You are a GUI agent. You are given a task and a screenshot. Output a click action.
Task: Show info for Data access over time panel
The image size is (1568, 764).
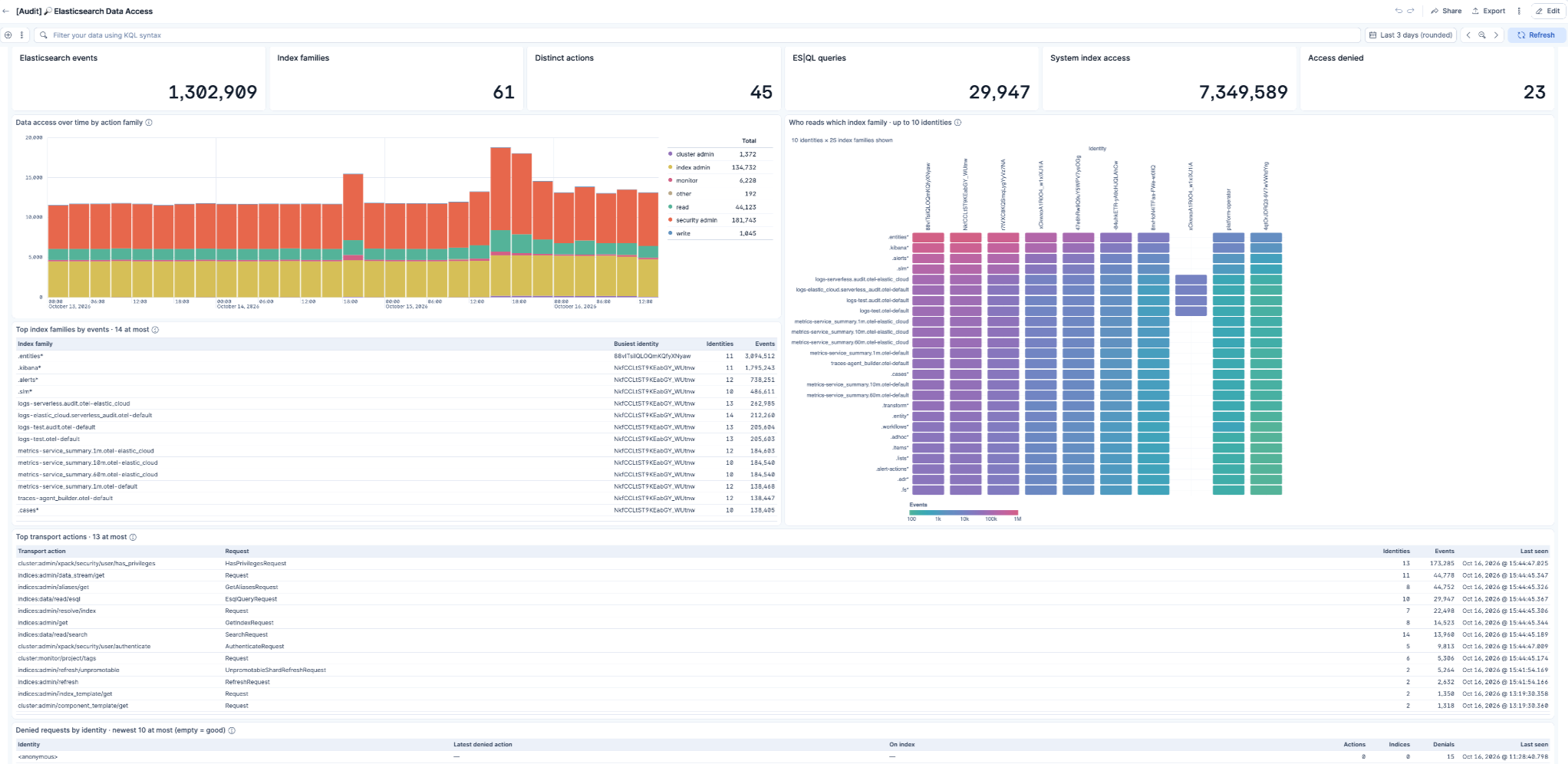(x=149, y=123)
